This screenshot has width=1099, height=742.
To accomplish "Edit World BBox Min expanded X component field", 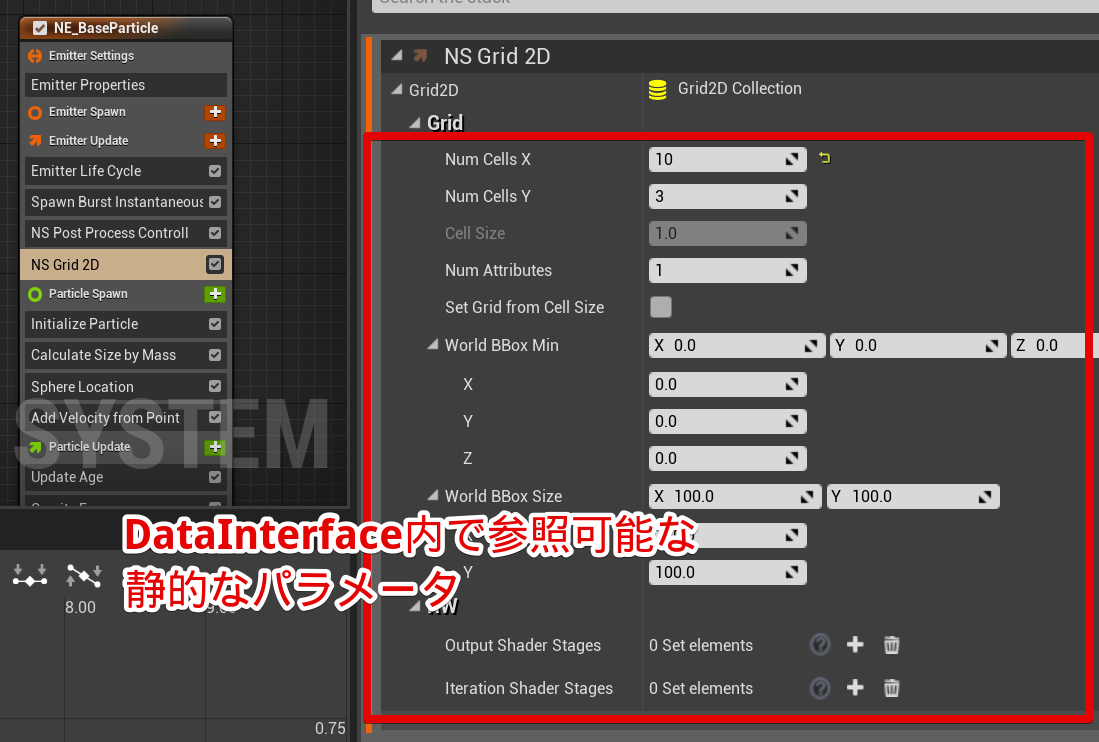I will point(728,384).
